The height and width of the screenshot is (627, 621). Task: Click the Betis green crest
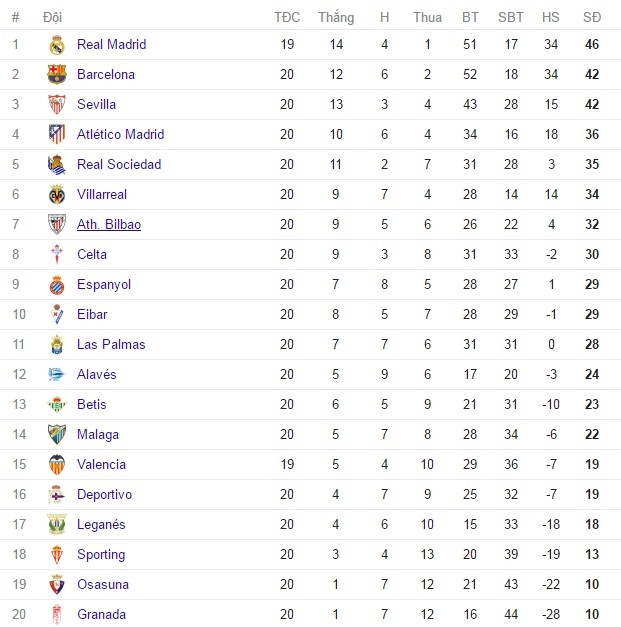coord(57,404)
